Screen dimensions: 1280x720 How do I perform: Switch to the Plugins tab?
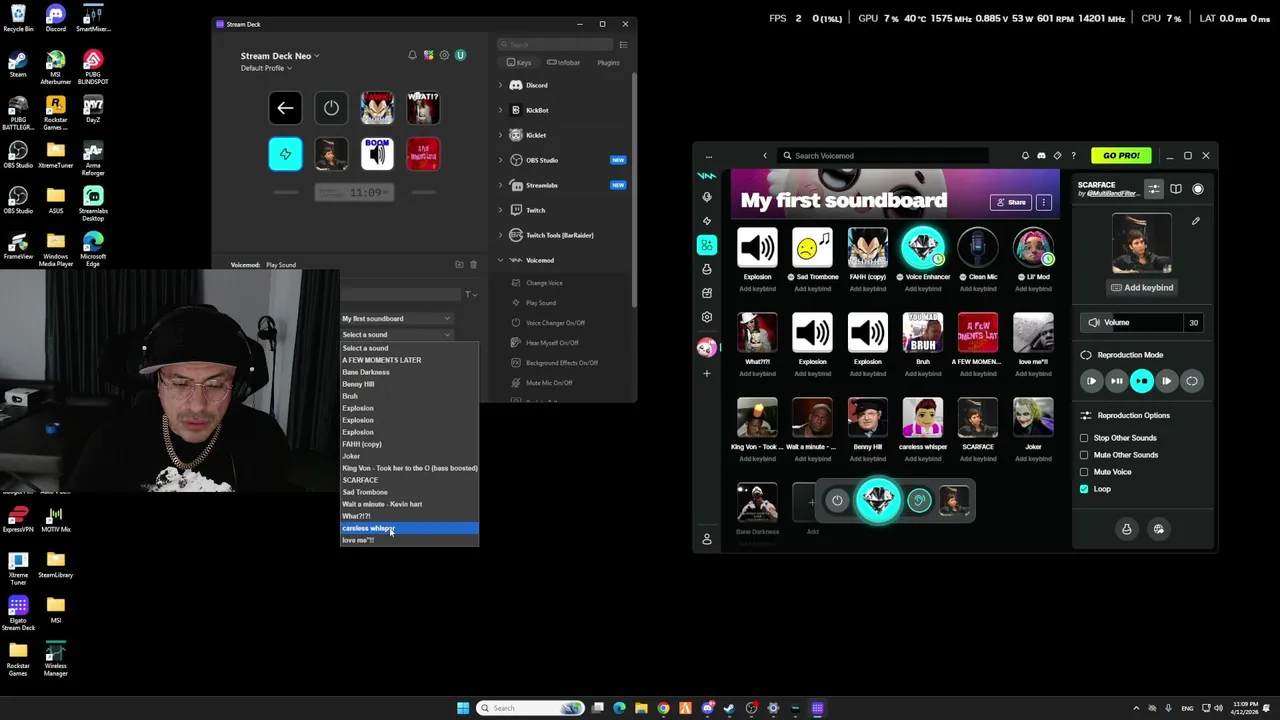608,63
